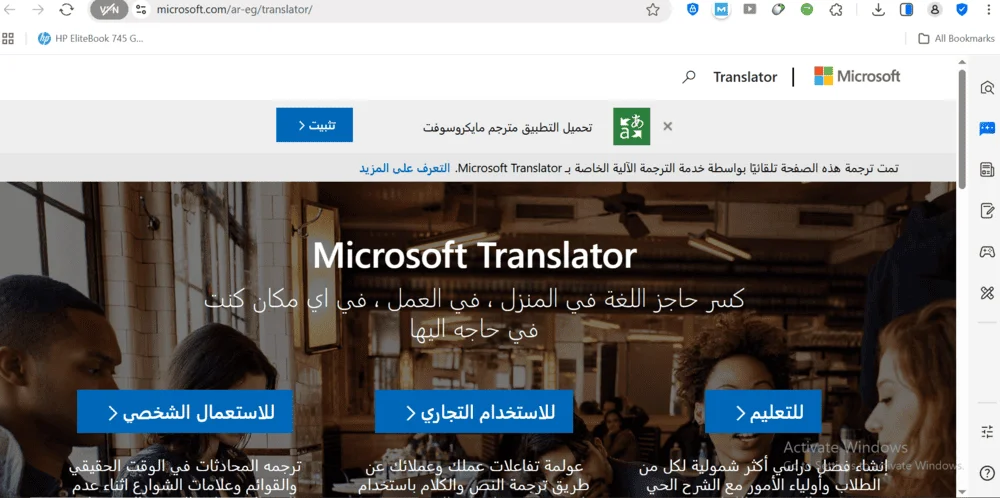Image resolution: width=1000 pixels, height=498 pixels.
Task: Open the sidebar notes pencil icon
Action: click(x=987, y=211)
